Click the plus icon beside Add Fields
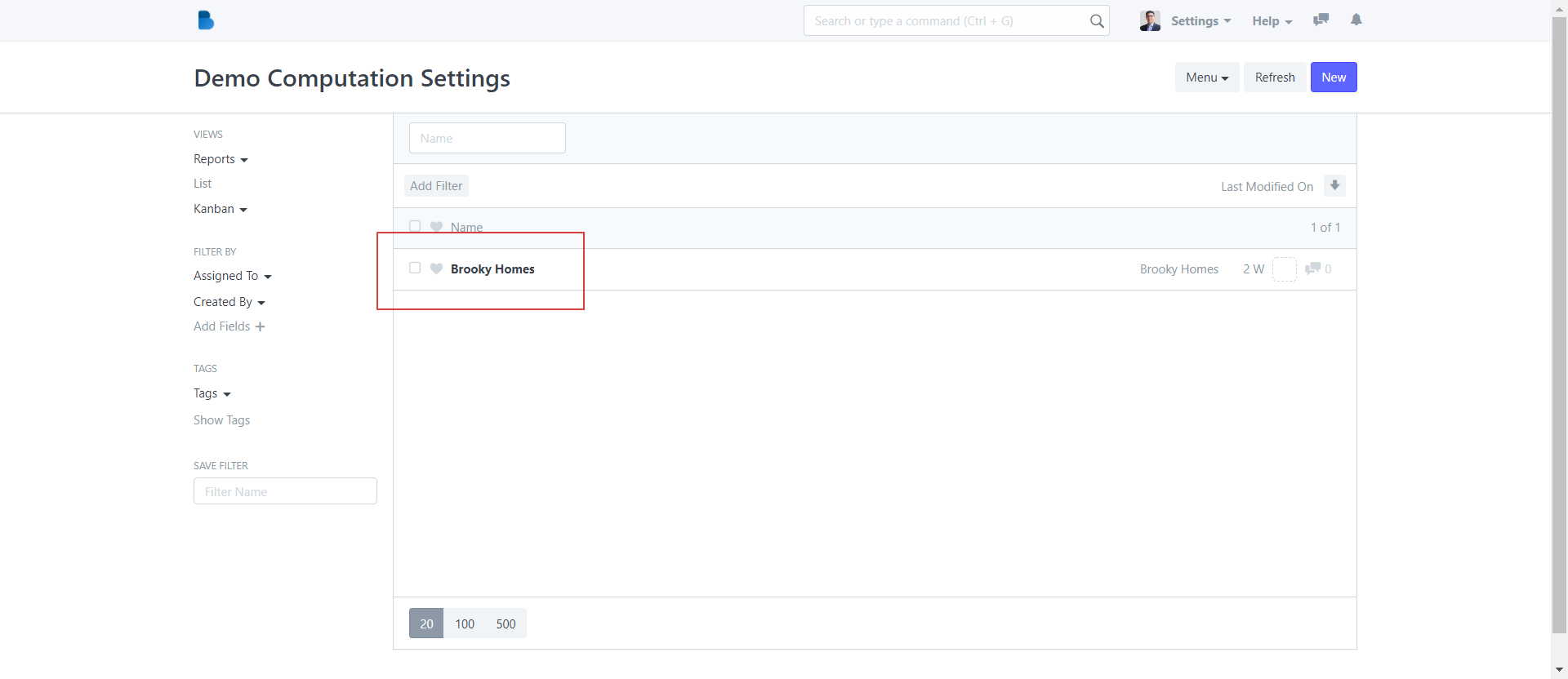Viewport: 1568px width, 679px height. click(x=261, y=326)
